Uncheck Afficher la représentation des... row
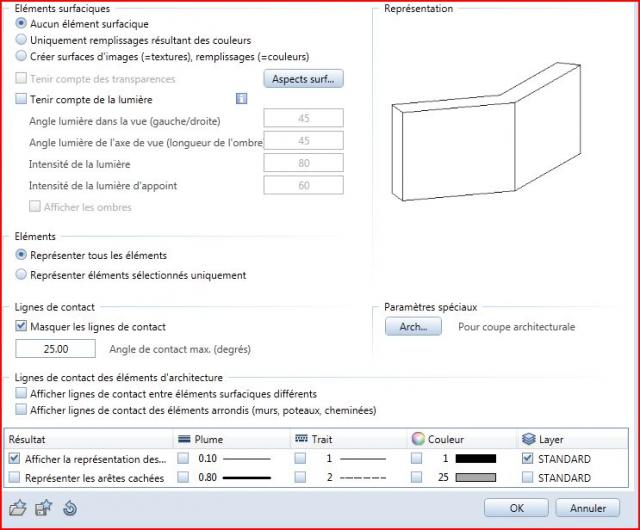This screenshot has width=640, height=530. (x=14, y=459)
